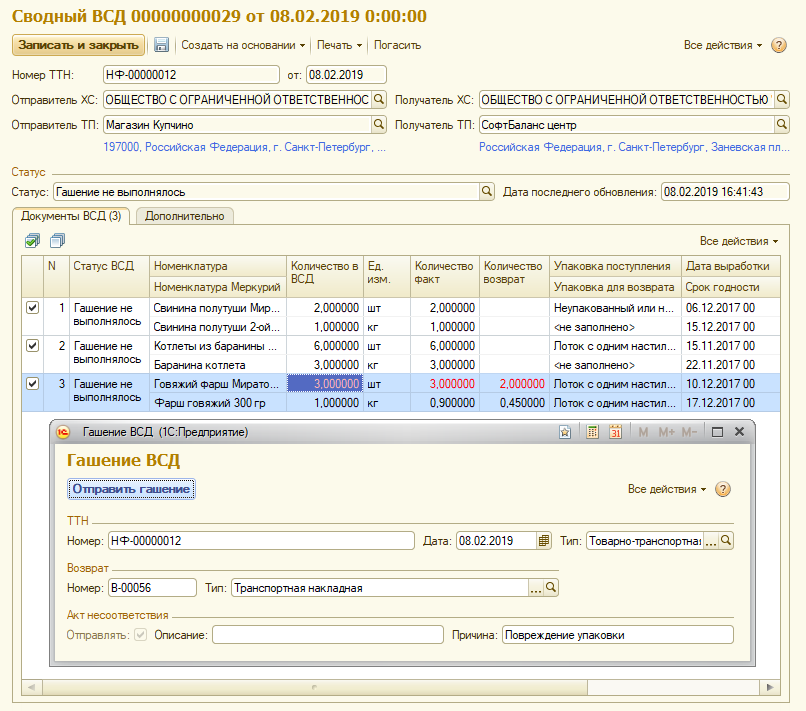Click search icon in Получатель ХС field

(x=782, y=99)
